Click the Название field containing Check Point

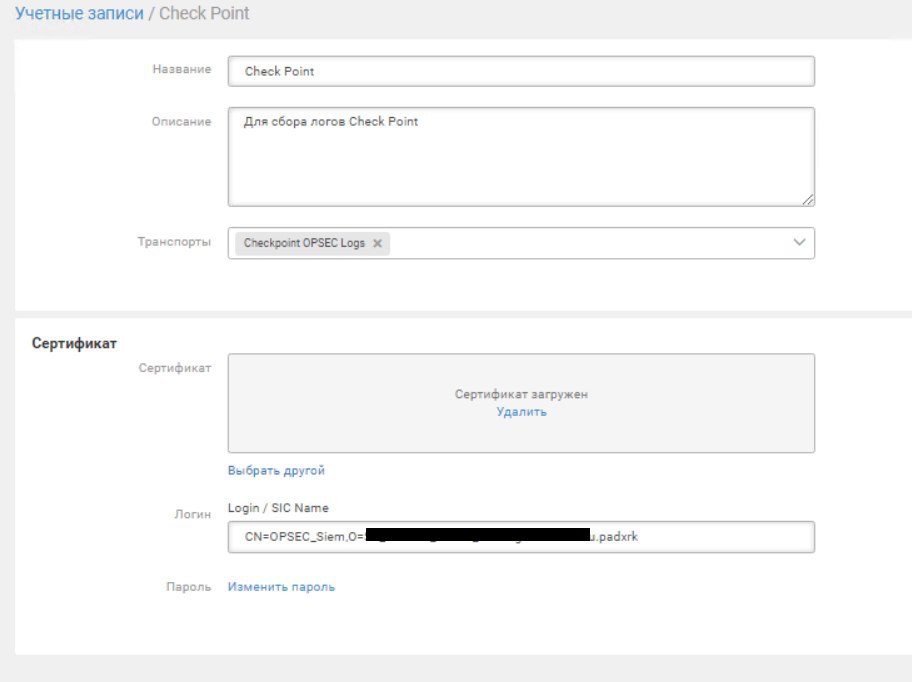[521, 72]
